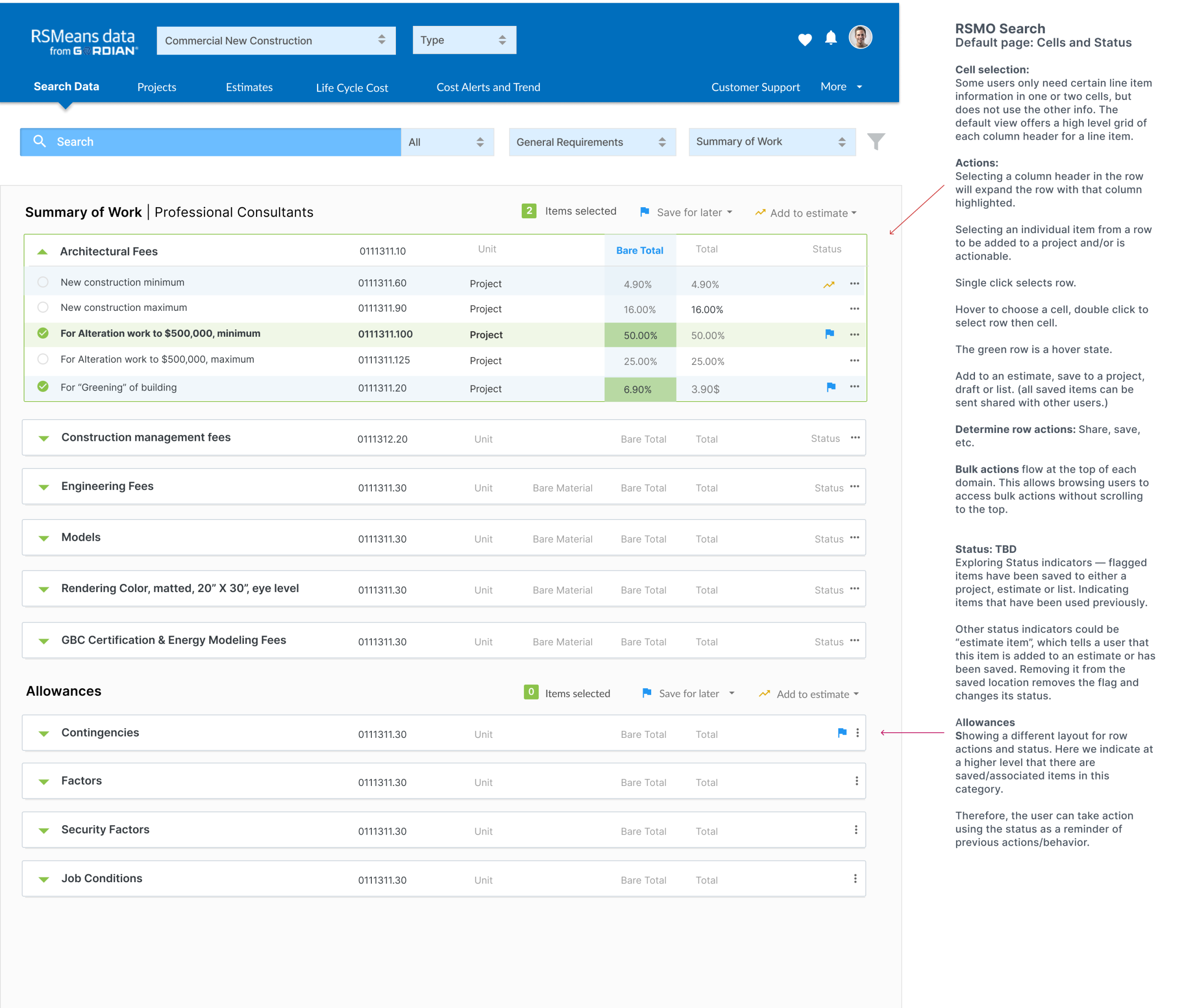Open the vertical dots menu on the Factors row
The image size is (1184, 1008).
[856, 781]
